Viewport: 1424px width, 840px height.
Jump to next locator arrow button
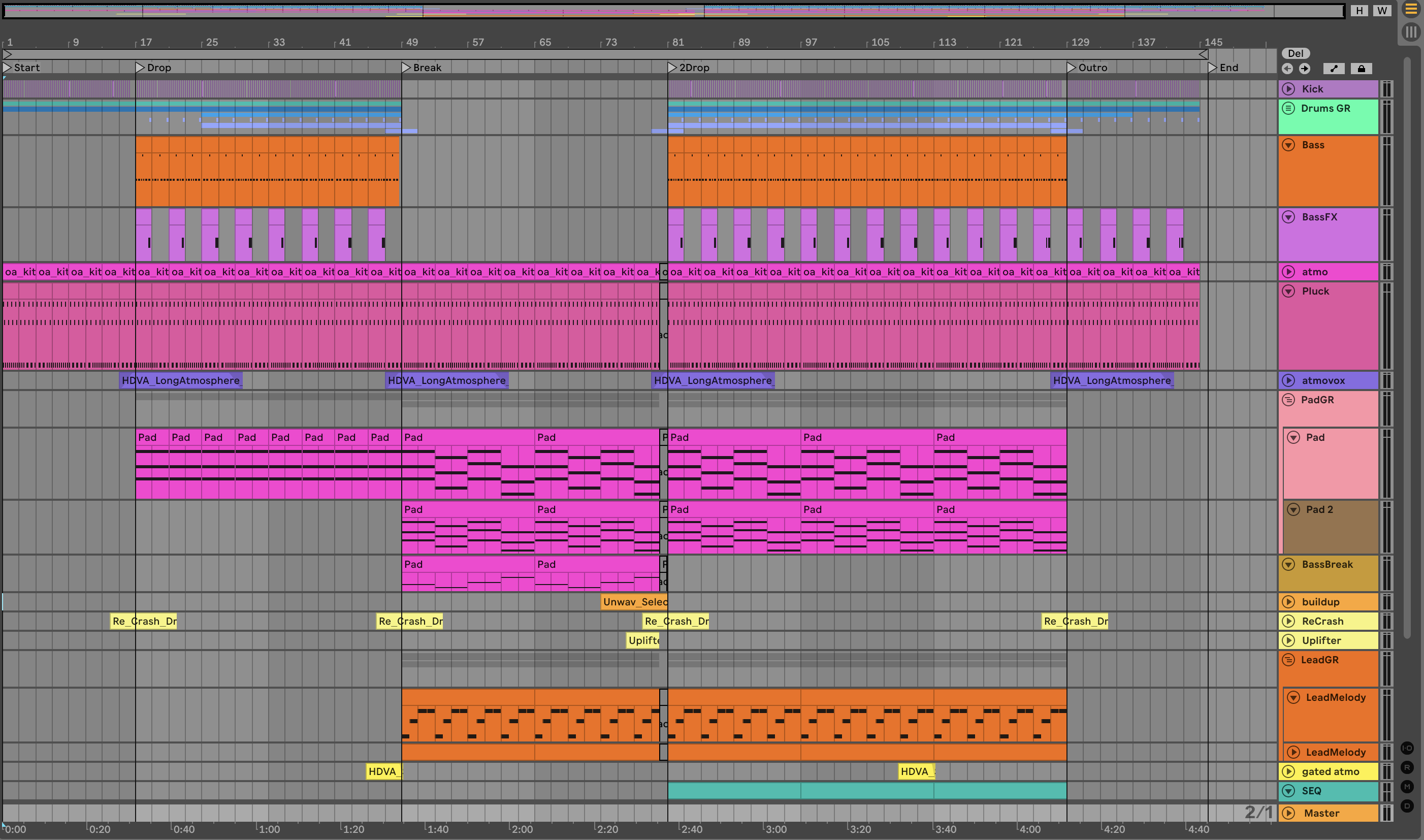point(1305,69)
